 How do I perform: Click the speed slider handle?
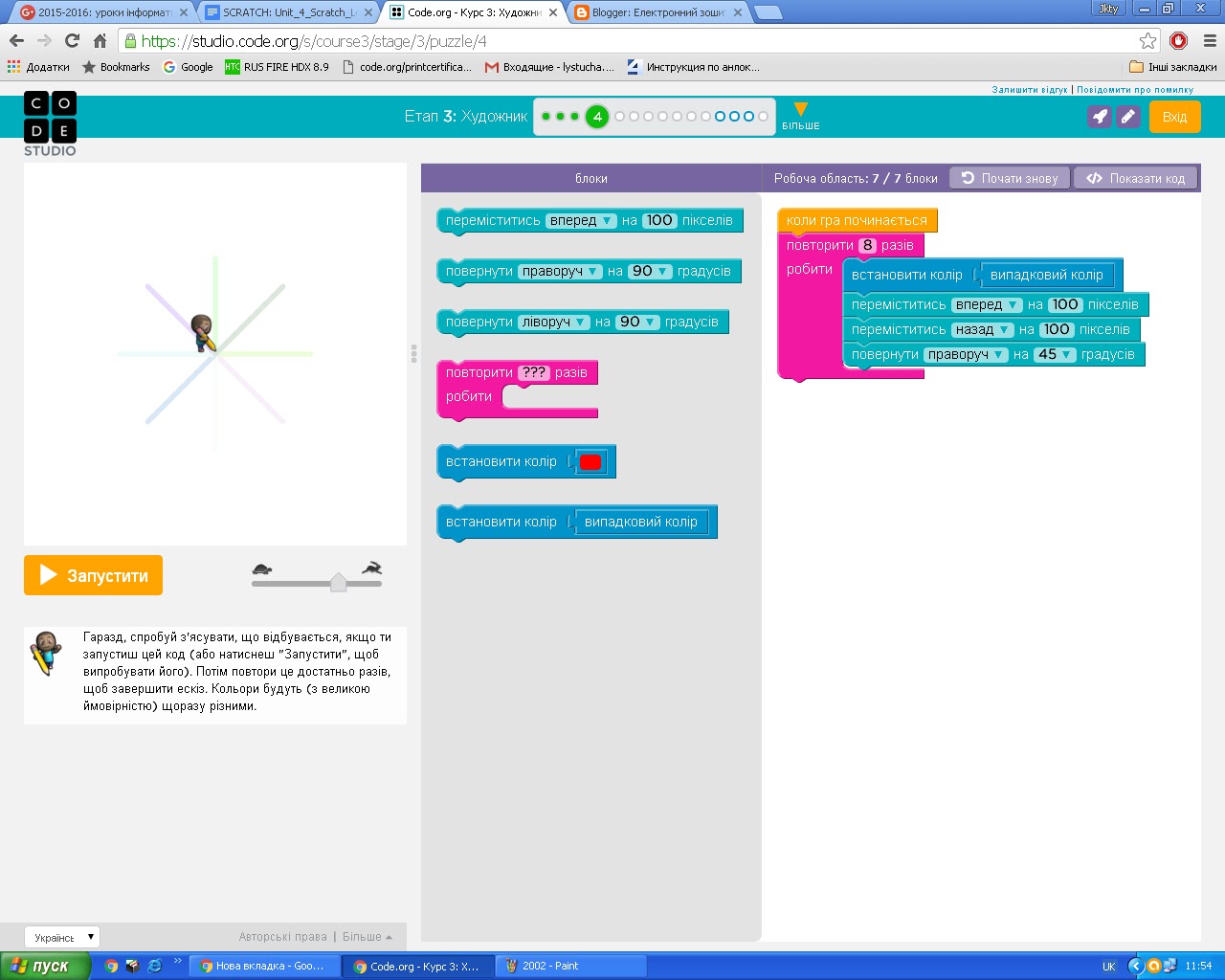[x=338, y=582]
